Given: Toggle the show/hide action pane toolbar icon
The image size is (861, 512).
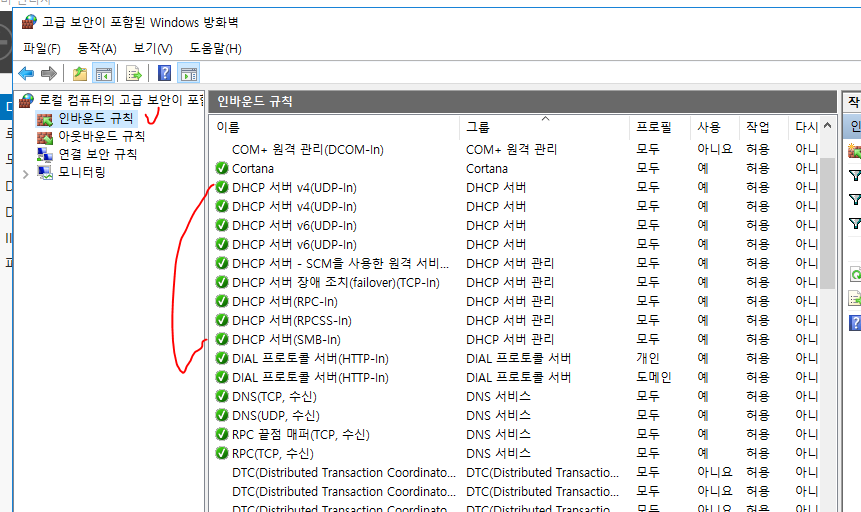Looking at the screenshot, I should pyautogui.click(x=188, y=73).
